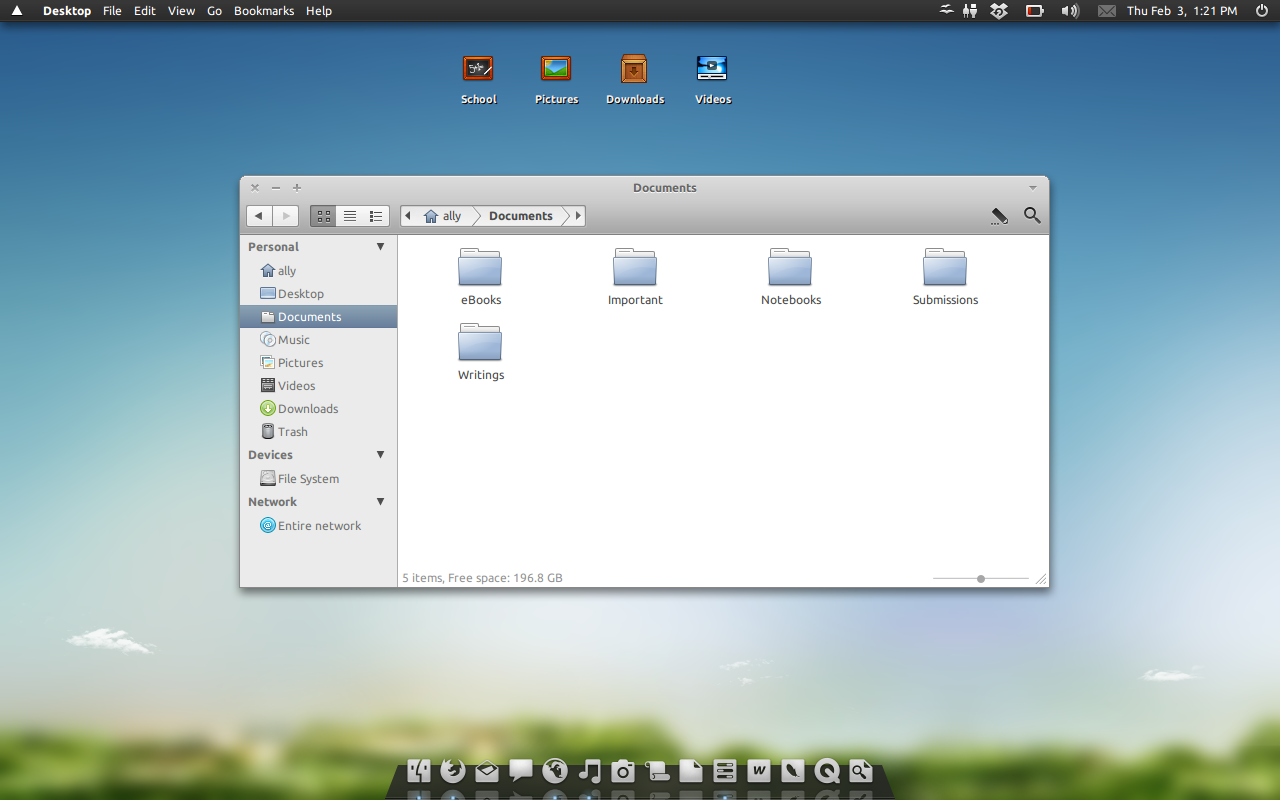Viewport: 1280px width, 800px height.
Task: Click the status bar free space text
Action: point(505,578)
